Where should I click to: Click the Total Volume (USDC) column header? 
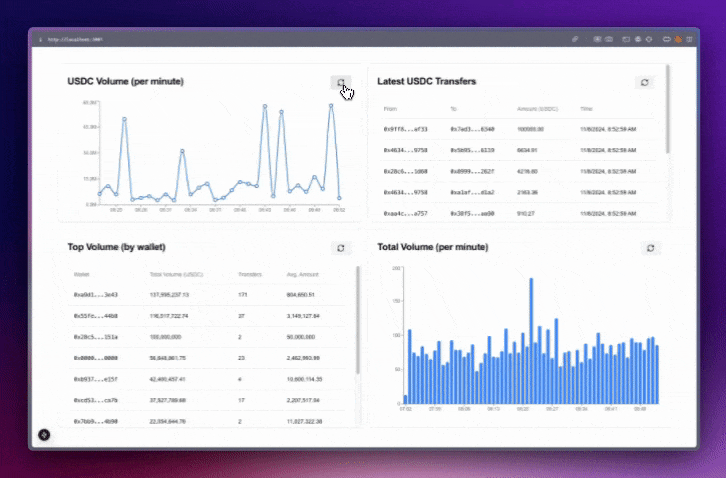coord(176,275)
